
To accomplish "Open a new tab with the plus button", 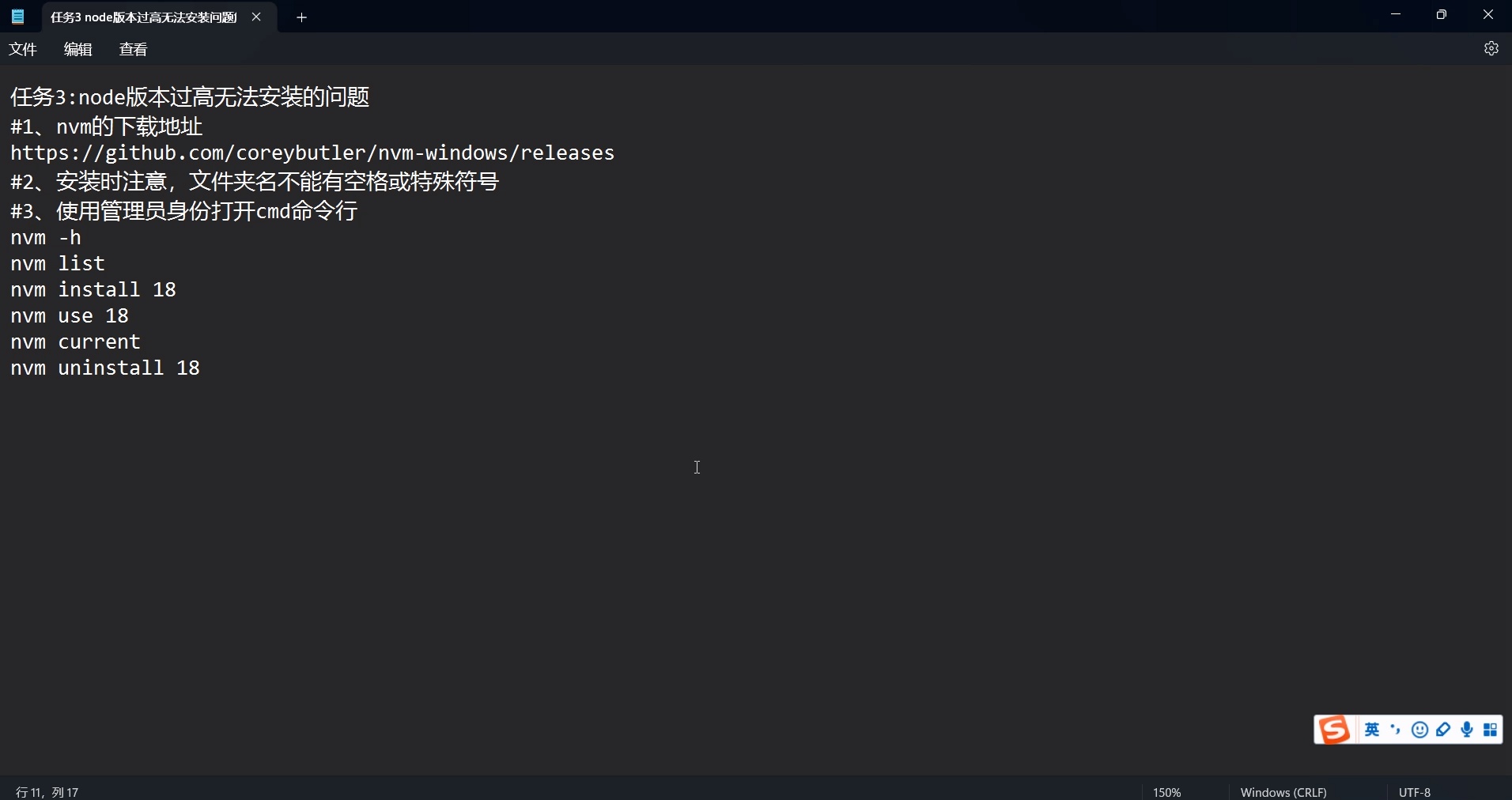I will [x=301, y=17].
